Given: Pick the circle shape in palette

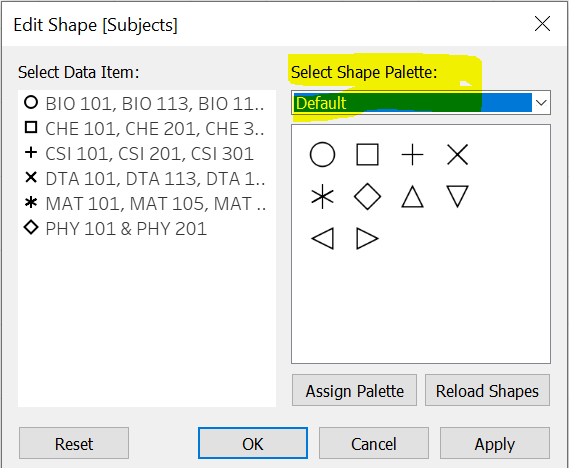Looking at the screenshot, I should coord(322,155).
